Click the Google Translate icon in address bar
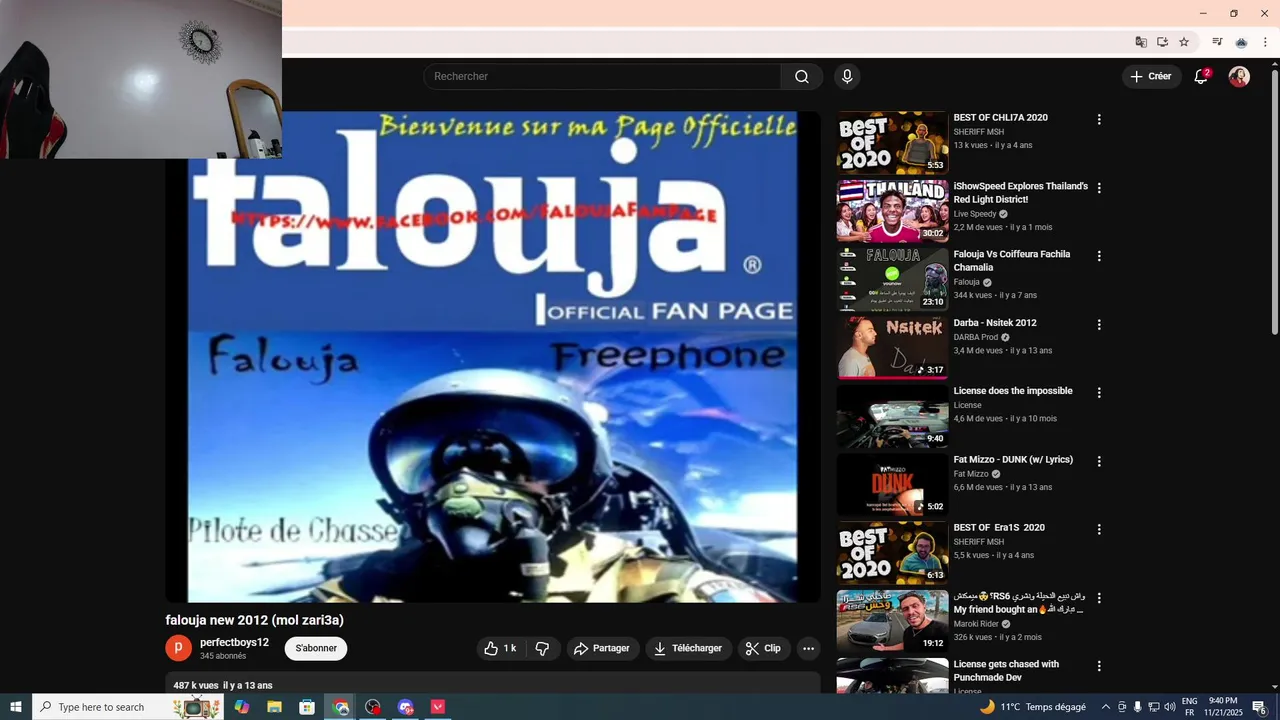Viewport: 1280px width, 720px height. (x=1141, y=42)
